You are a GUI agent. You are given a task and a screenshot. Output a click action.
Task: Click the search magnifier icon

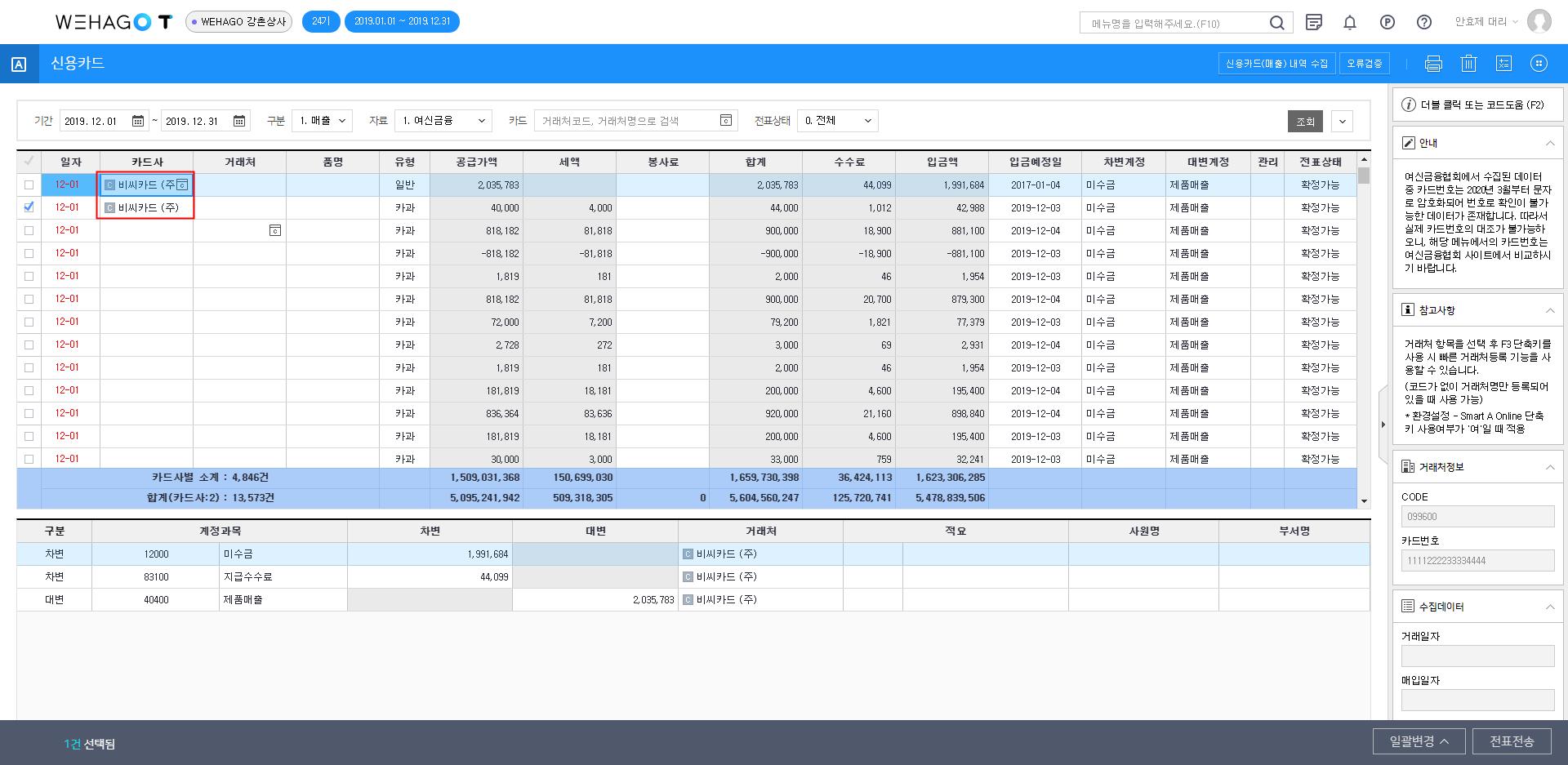(1276, 24)
